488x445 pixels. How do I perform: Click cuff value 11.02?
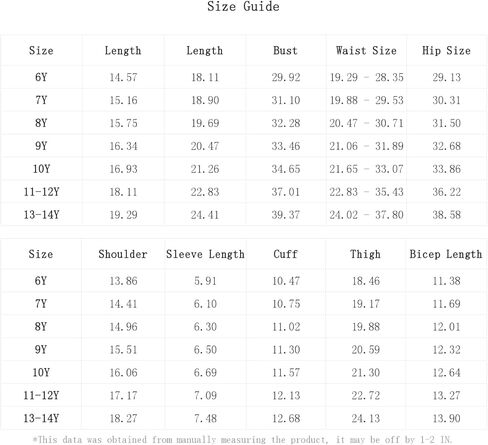click(x=286, y=327)
